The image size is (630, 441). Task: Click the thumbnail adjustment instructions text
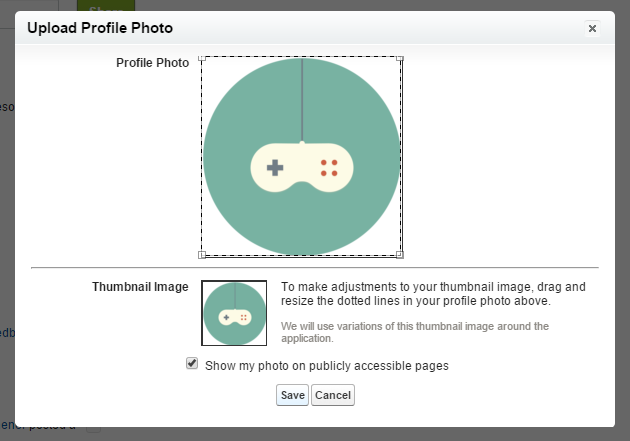tap(432, 294)
